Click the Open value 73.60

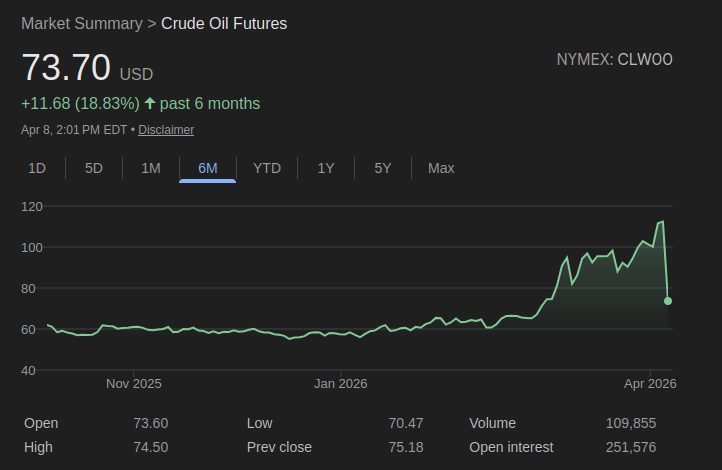click(x=151, y=423)
